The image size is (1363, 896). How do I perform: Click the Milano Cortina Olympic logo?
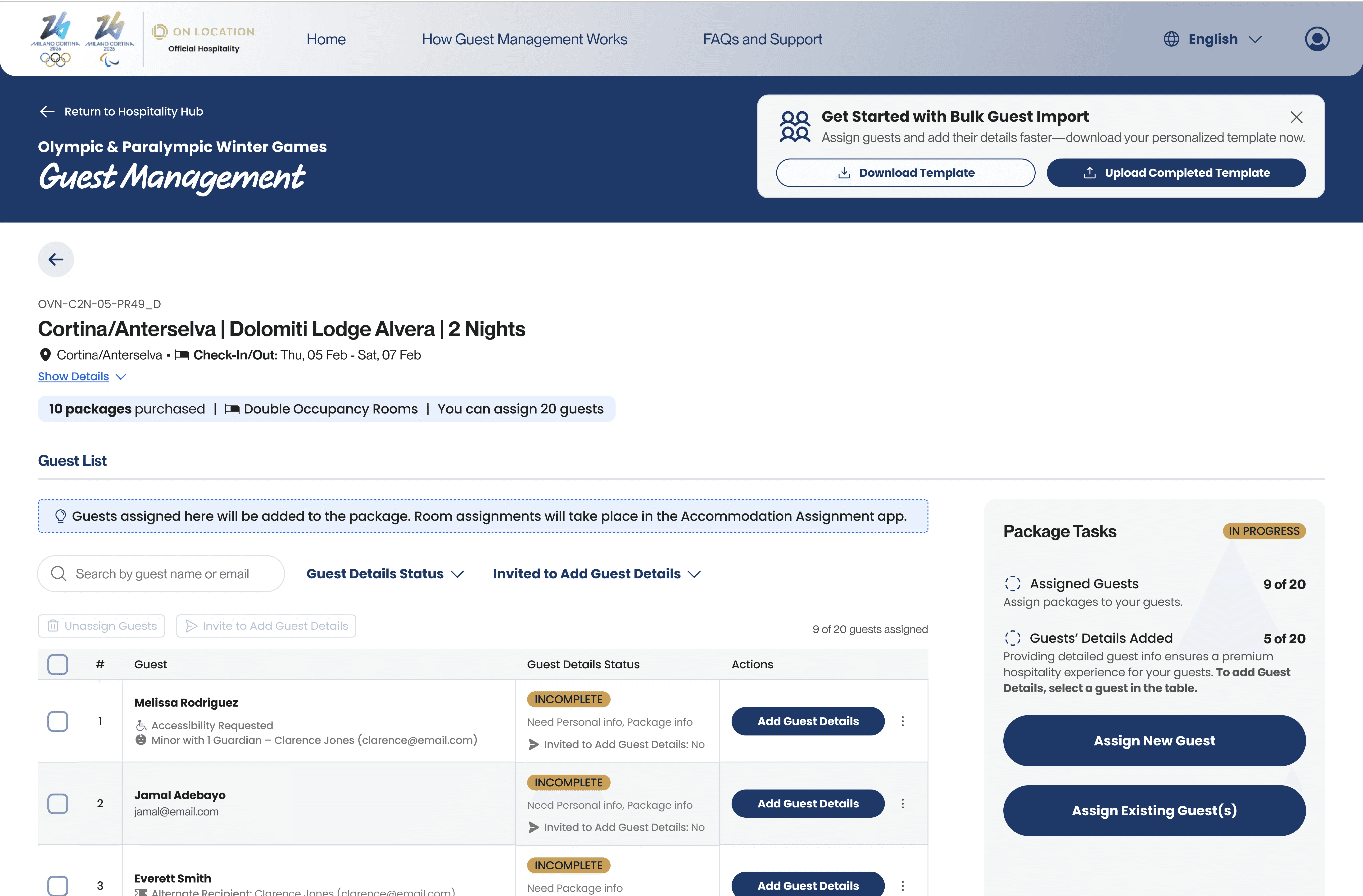55,39
